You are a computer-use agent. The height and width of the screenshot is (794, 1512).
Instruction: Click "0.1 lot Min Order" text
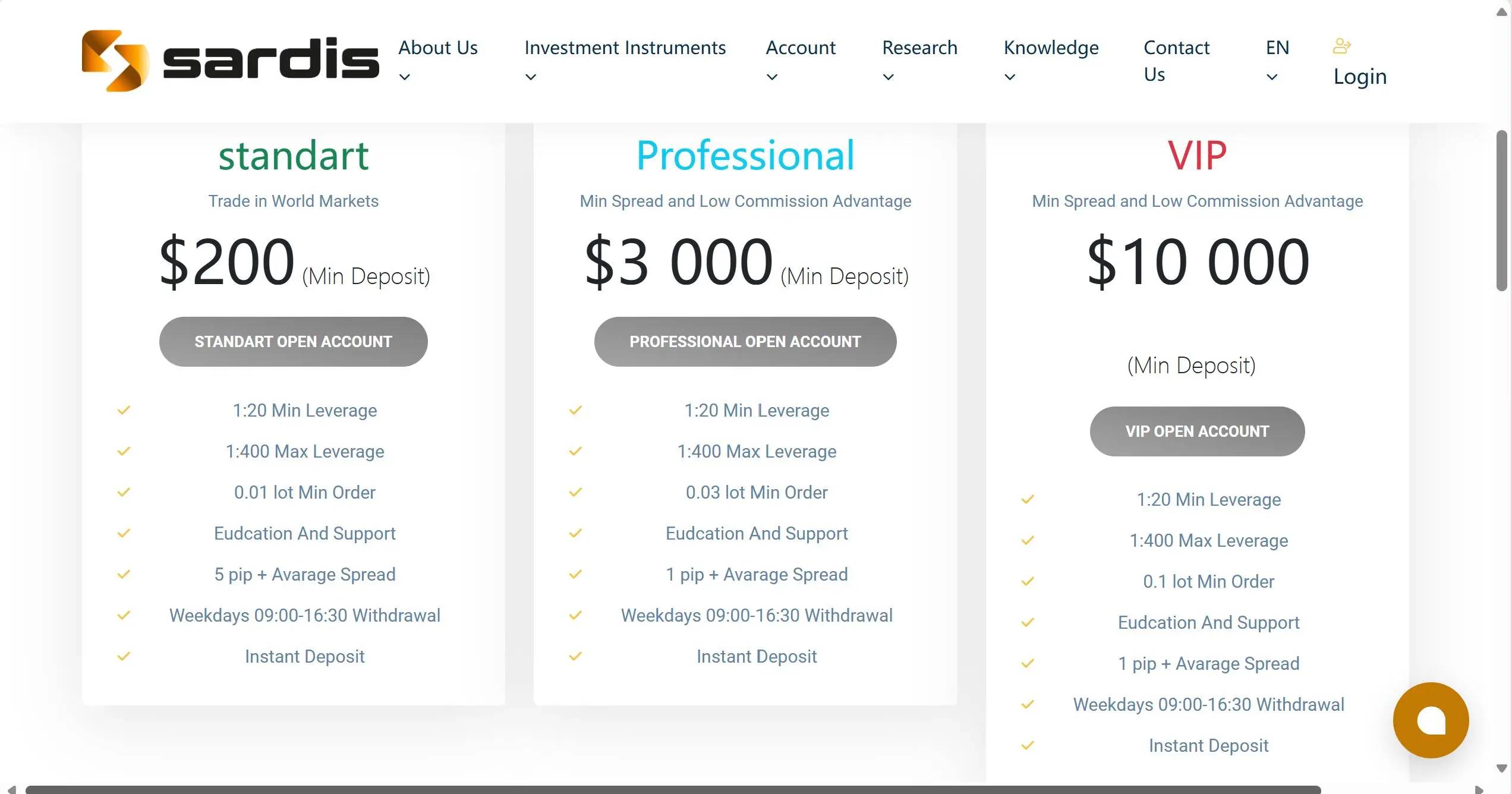point(1209,582)
